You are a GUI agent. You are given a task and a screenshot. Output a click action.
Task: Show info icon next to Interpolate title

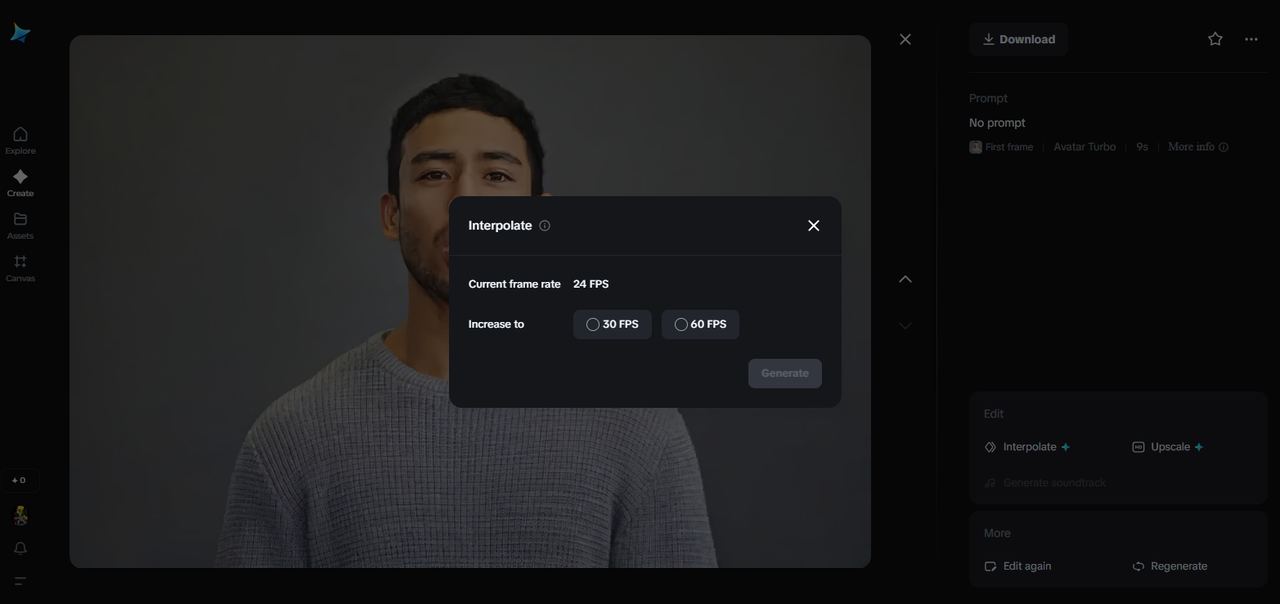pos(545,226)
